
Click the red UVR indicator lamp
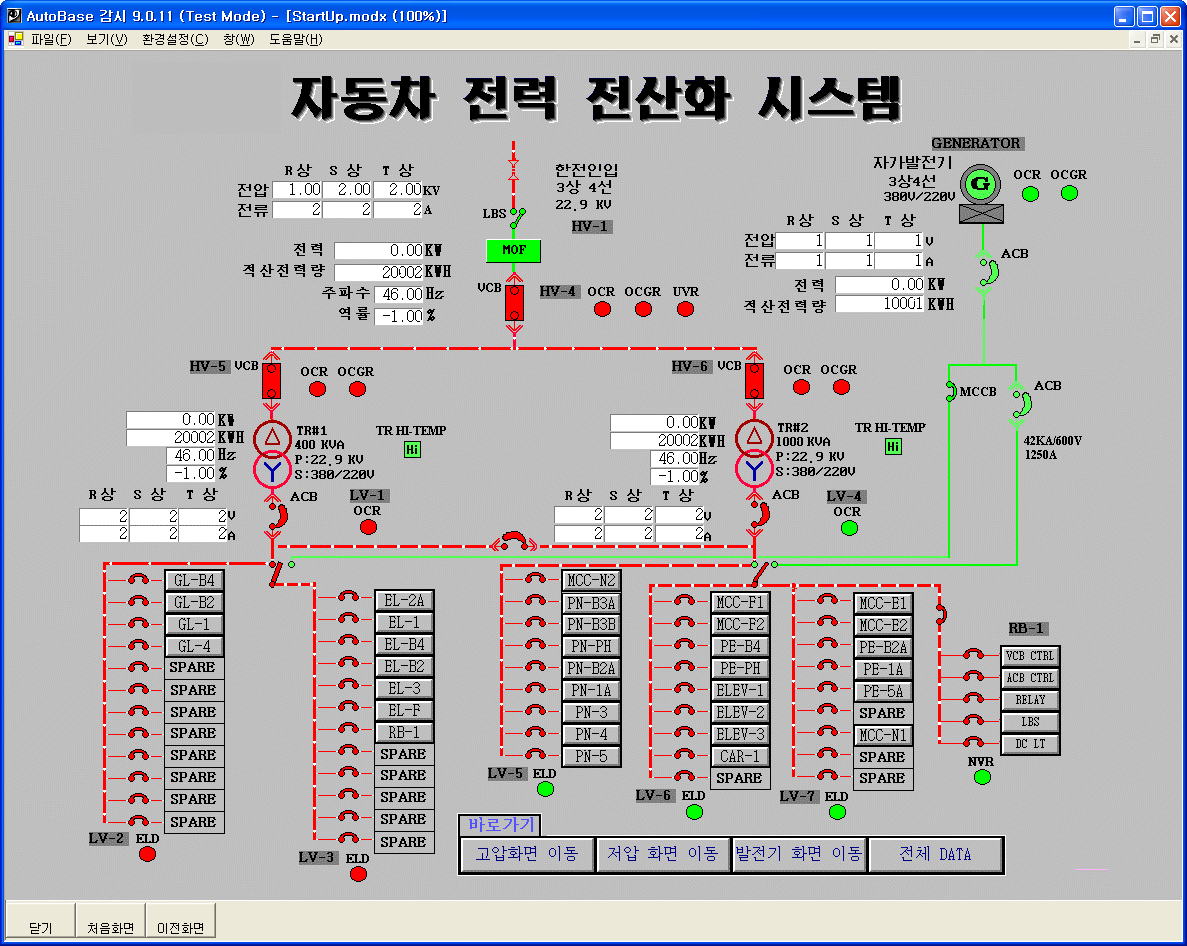coord(685,309)
